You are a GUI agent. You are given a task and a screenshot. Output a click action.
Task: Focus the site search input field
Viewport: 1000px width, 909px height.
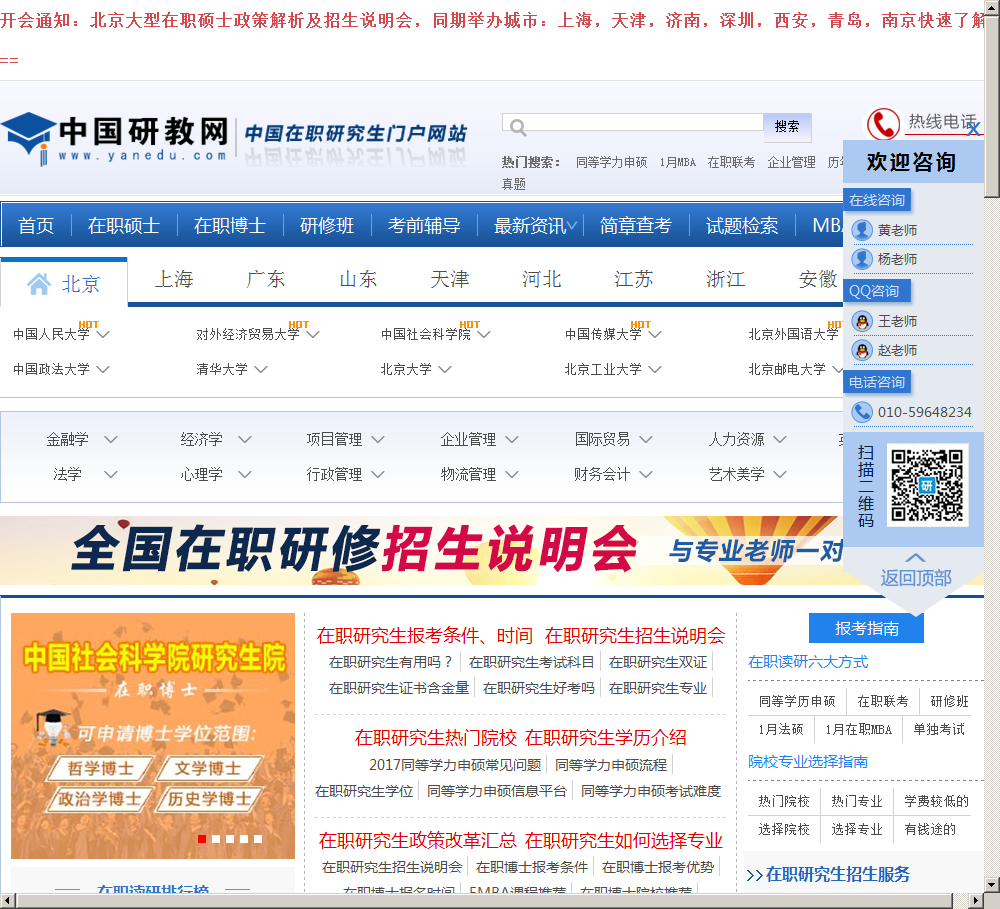pos(633,122)
